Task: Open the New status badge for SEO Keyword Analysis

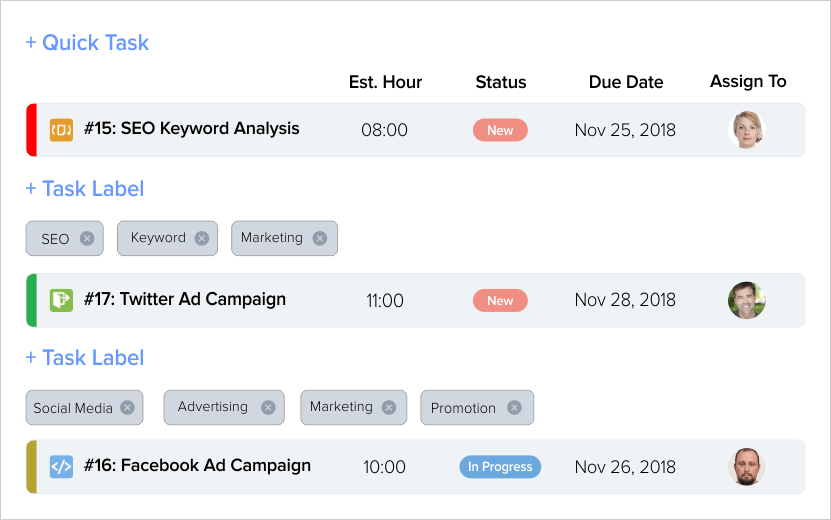Action: click(x=500, y=130)
